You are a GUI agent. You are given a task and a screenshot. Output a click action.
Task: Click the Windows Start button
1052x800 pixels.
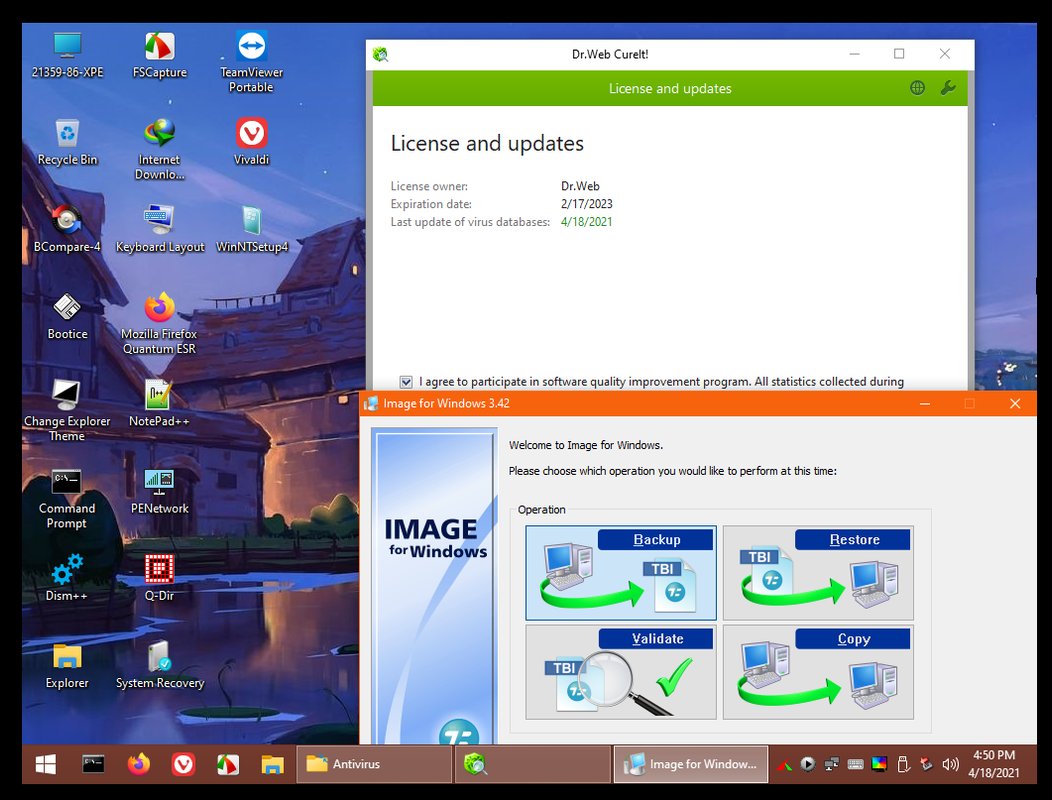point(46,764)
